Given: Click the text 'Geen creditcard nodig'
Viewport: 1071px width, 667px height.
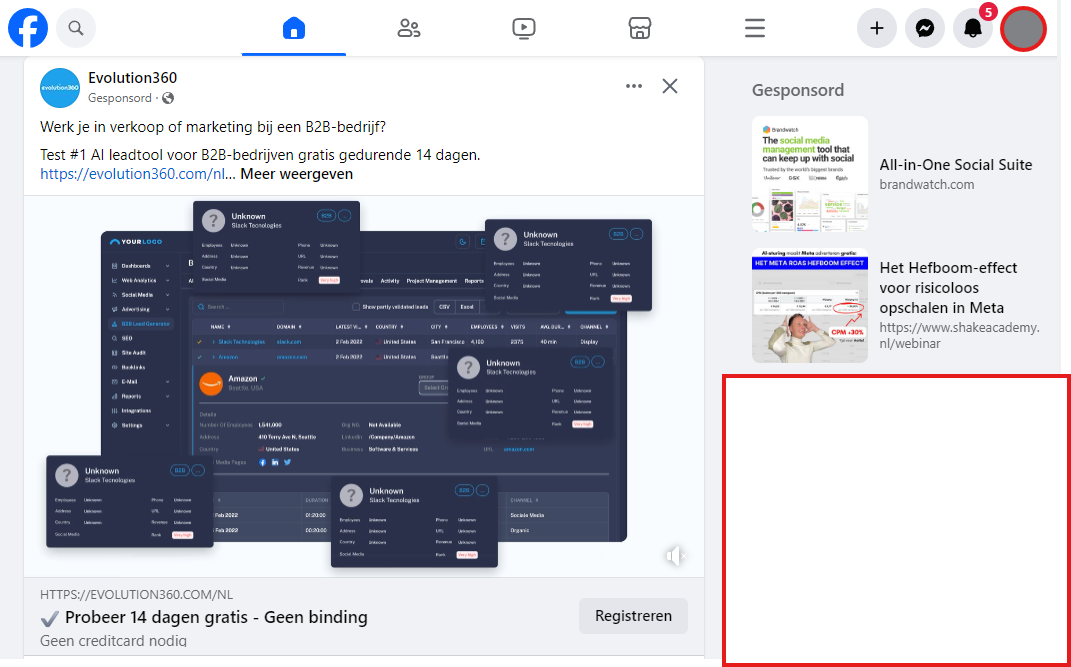Looking at the screenshot, I should (113, 641).
